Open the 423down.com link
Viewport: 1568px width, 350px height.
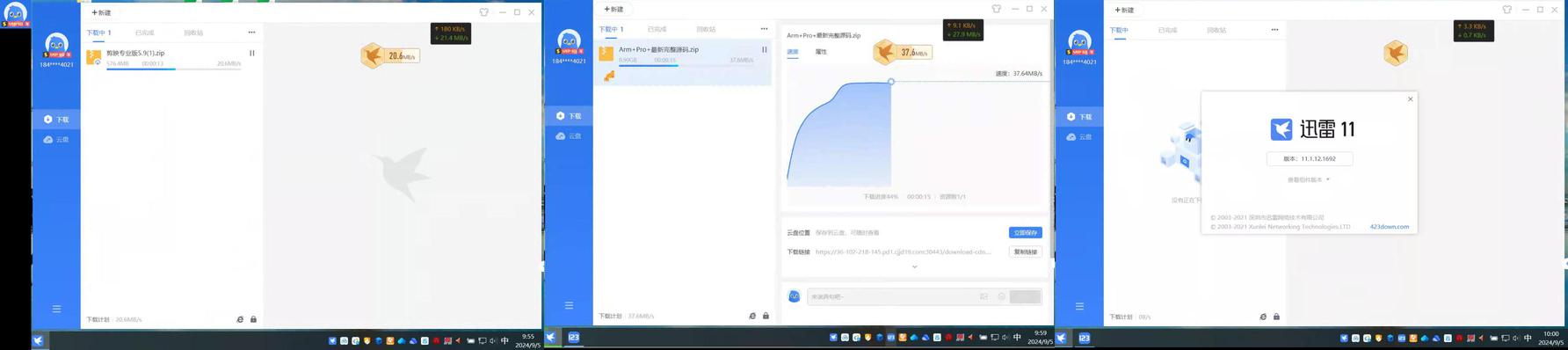point(1389,227)
